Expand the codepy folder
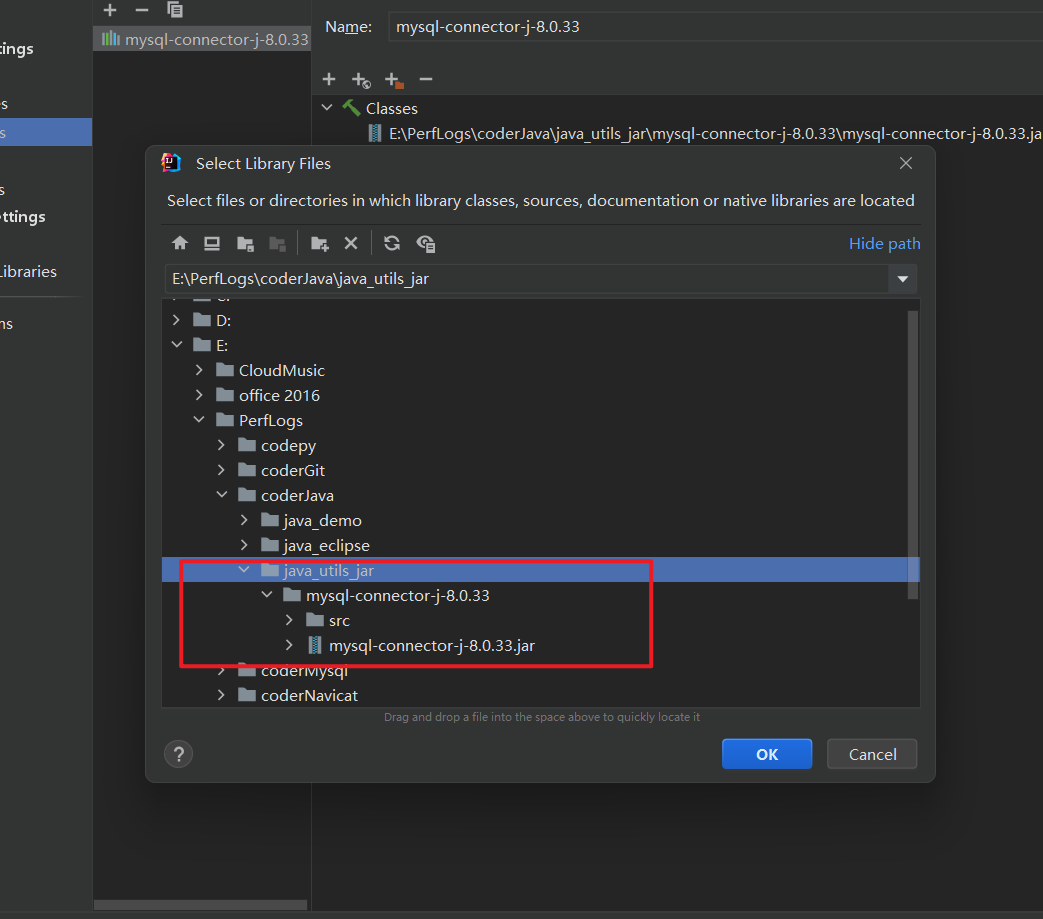This screenshot has width=1043, height=919. coord(221,445)
